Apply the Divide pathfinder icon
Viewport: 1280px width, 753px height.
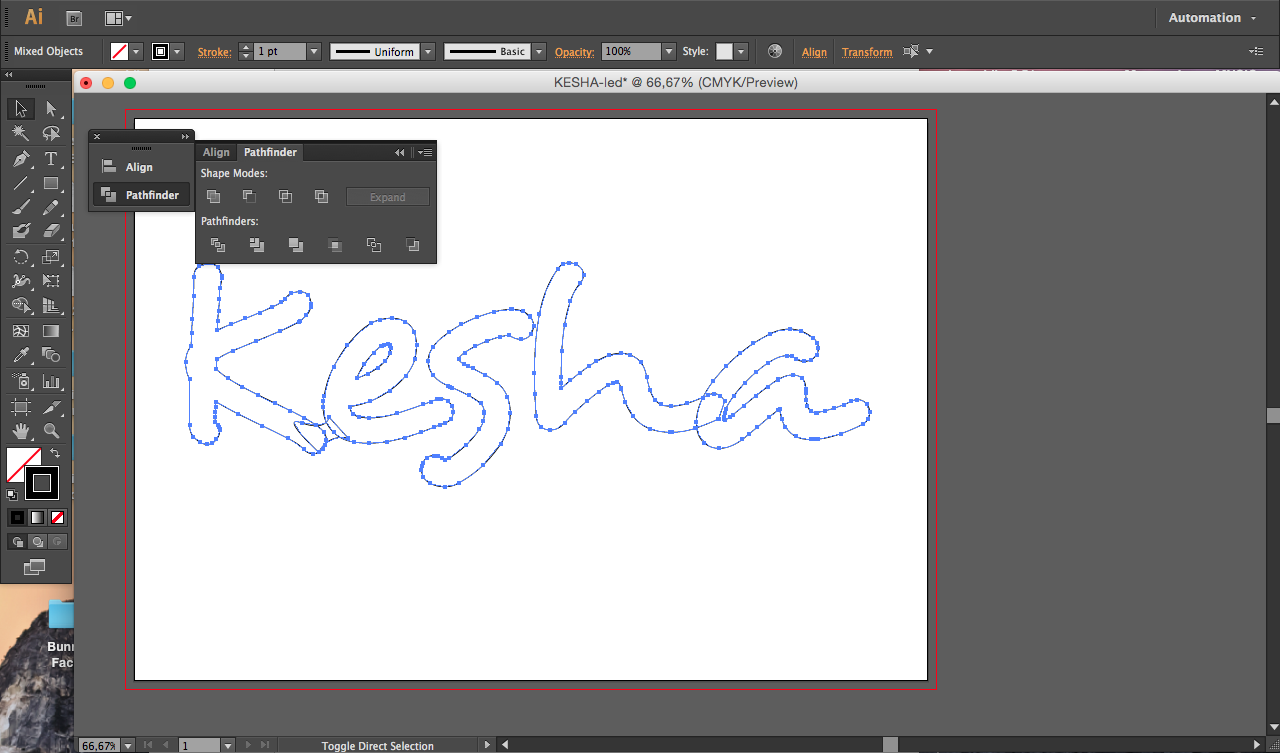coord(217,244)
